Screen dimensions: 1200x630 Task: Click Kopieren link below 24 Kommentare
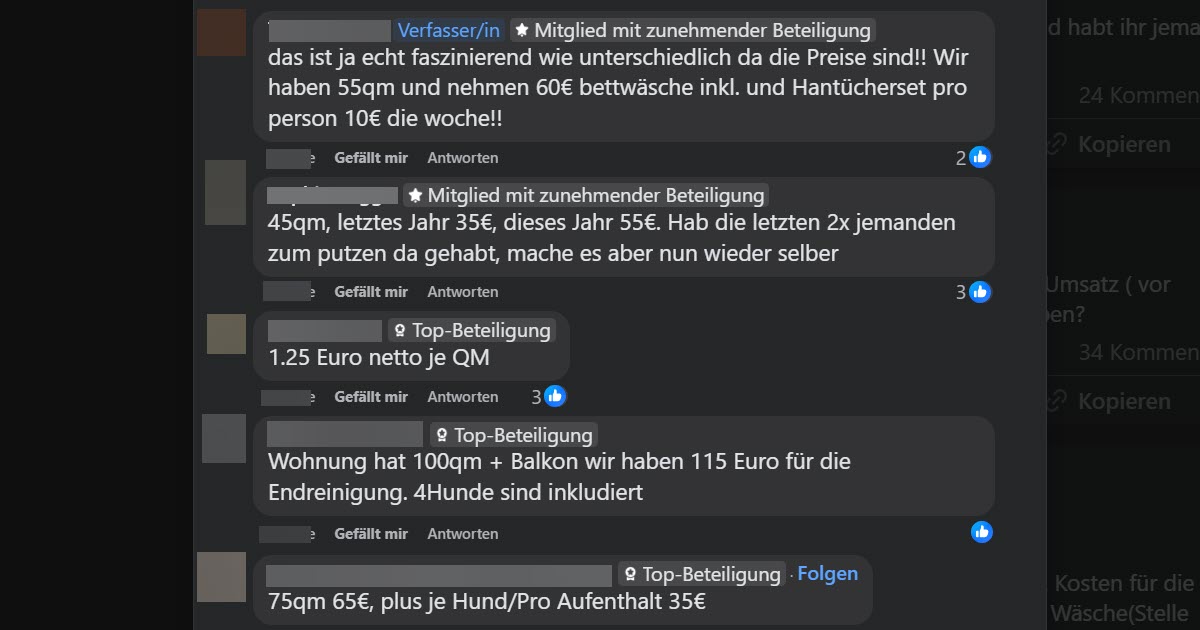[x=1122, y=144]
